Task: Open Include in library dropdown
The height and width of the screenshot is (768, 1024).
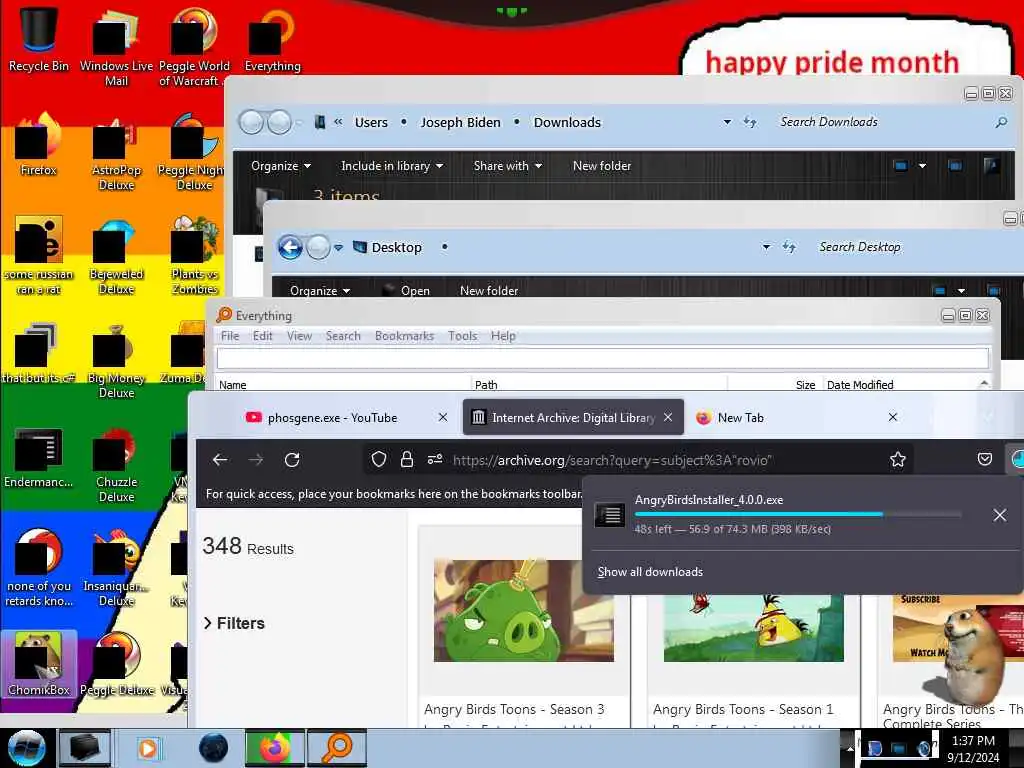Action: (x=392, y=166)
